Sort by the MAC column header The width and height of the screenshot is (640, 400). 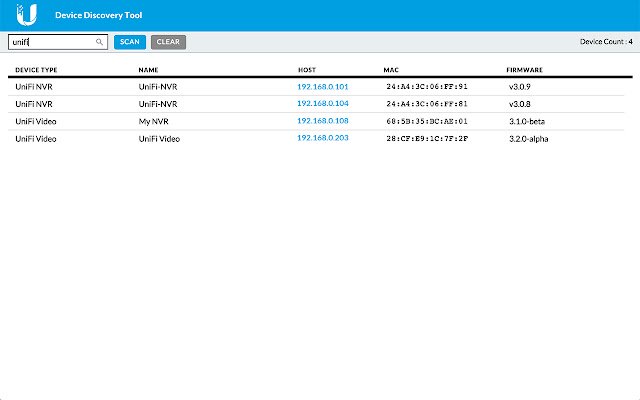(391, 70)
